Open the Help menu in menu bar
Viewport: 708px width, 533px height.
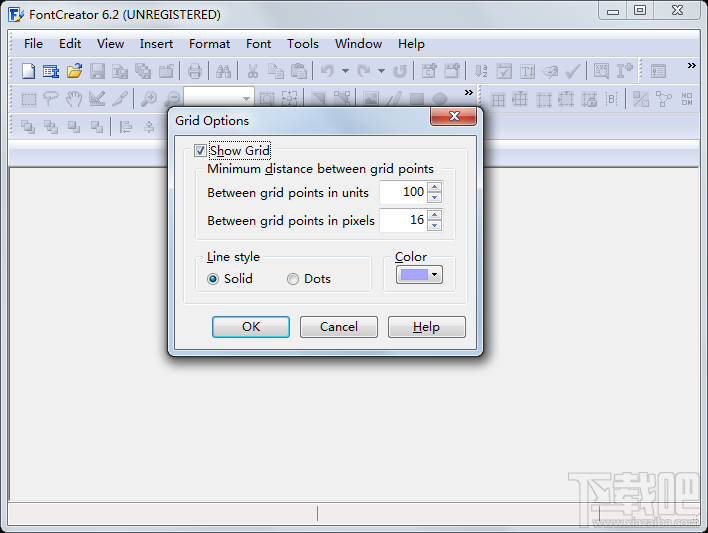(411, 44)
